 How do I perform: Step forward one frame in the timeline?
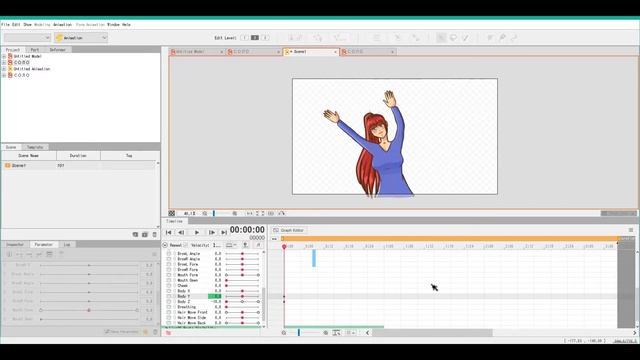211,232
